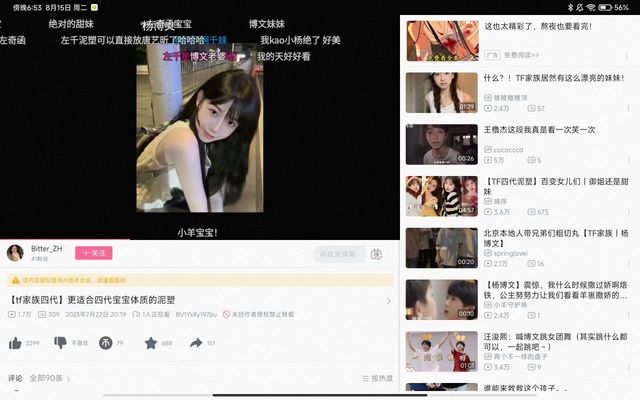Open more options for 汪浚熙 video
640x400 pixels.
pyautogui.click(x=628, y=367)
